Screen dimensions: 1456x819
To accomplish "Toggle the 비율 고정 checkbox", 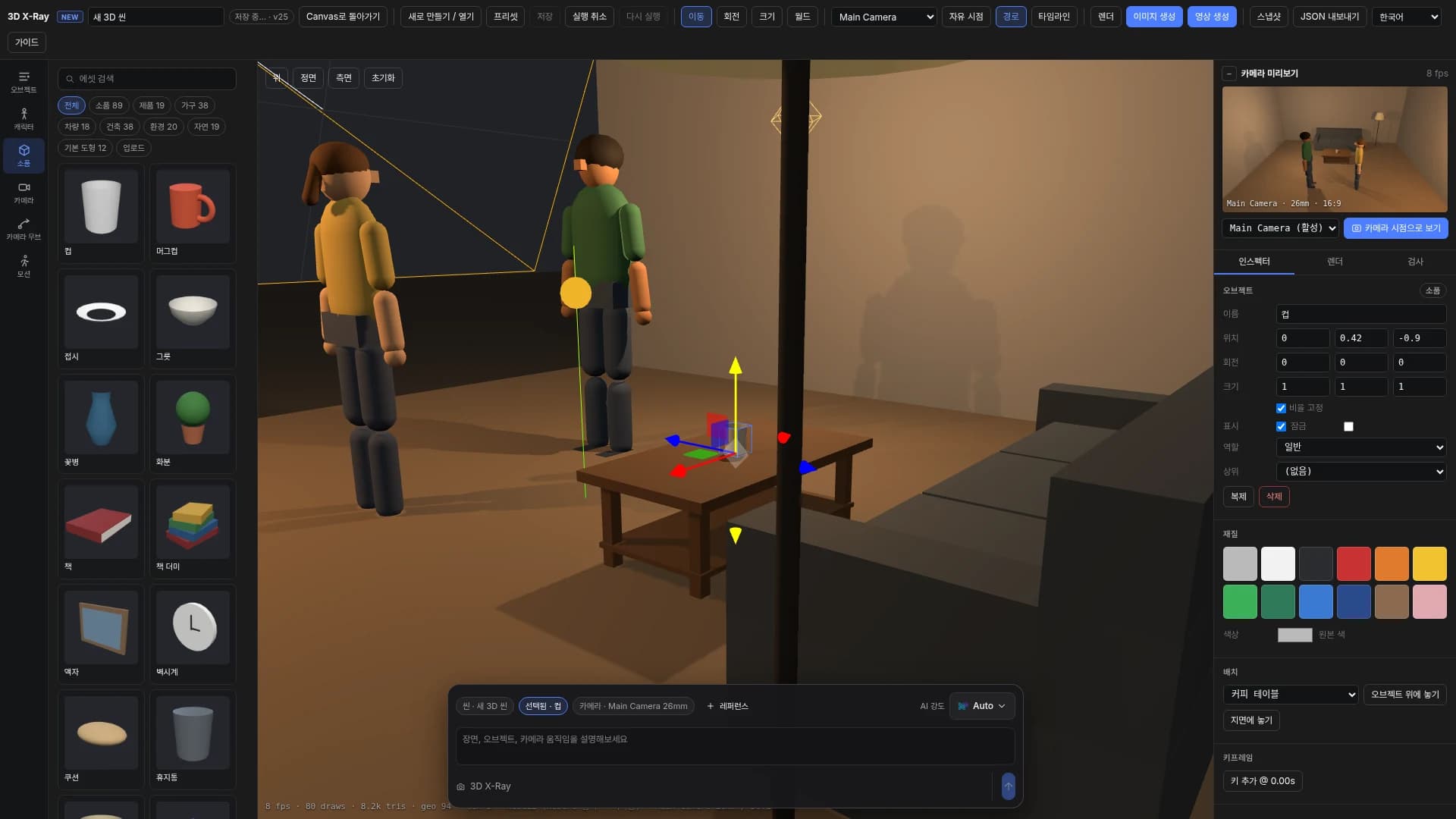I will [x=1281, y=408].
